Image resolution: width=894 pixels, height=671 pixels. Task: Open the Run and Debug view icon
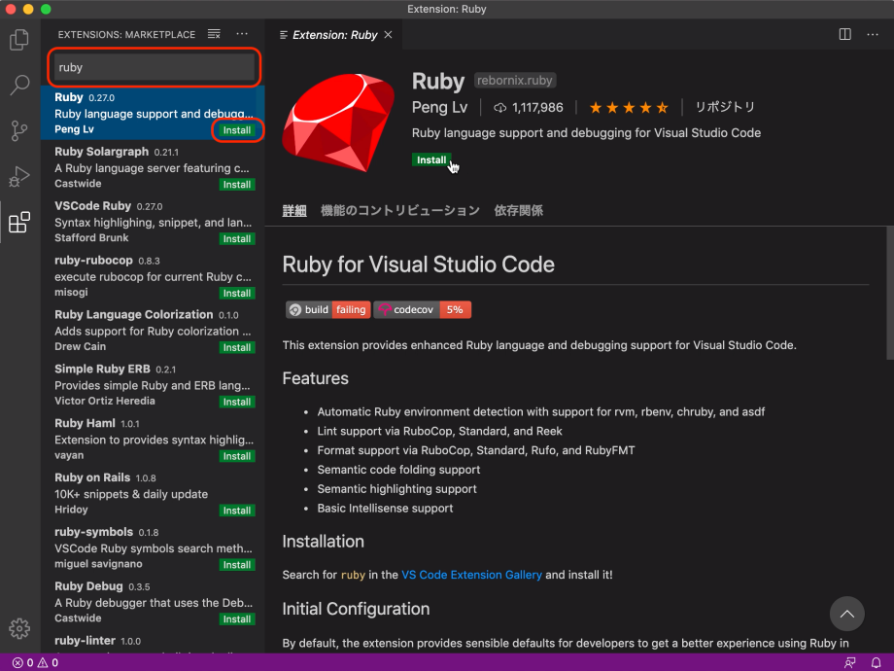point(19,176)
